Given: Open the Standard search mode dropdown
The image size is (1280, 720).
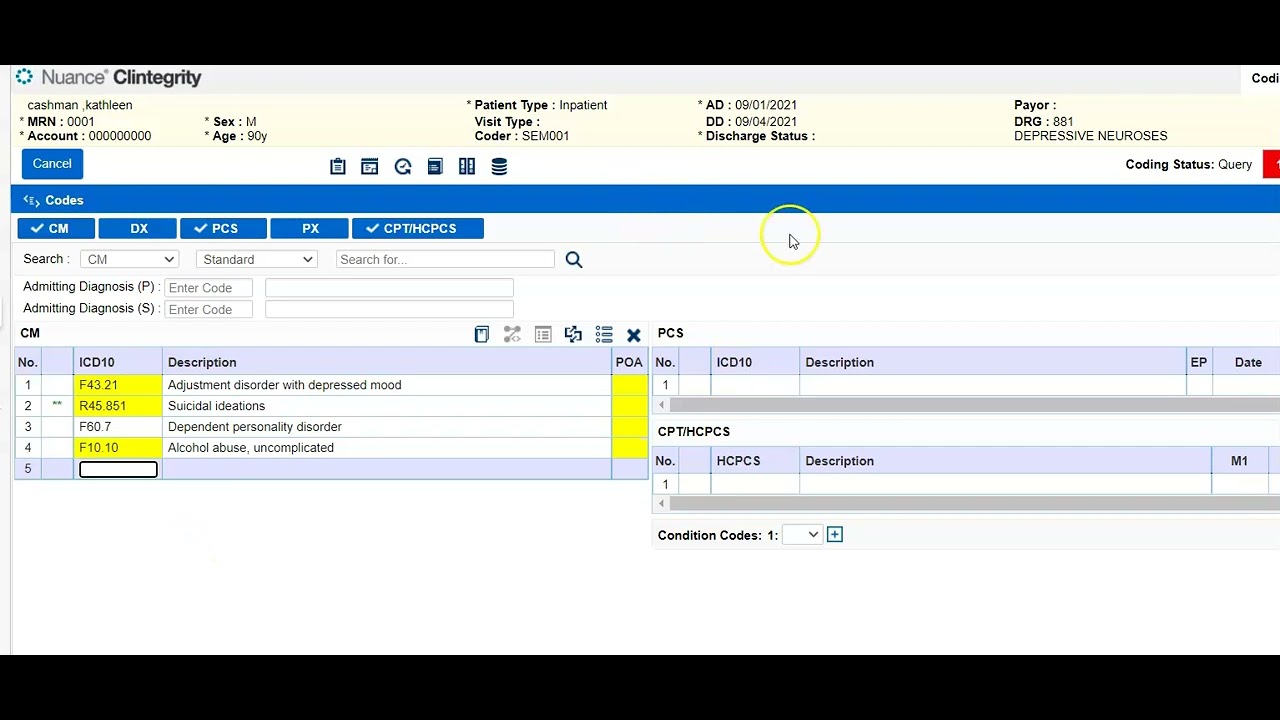Looking at the screenshot, I should tap(257, 259).
